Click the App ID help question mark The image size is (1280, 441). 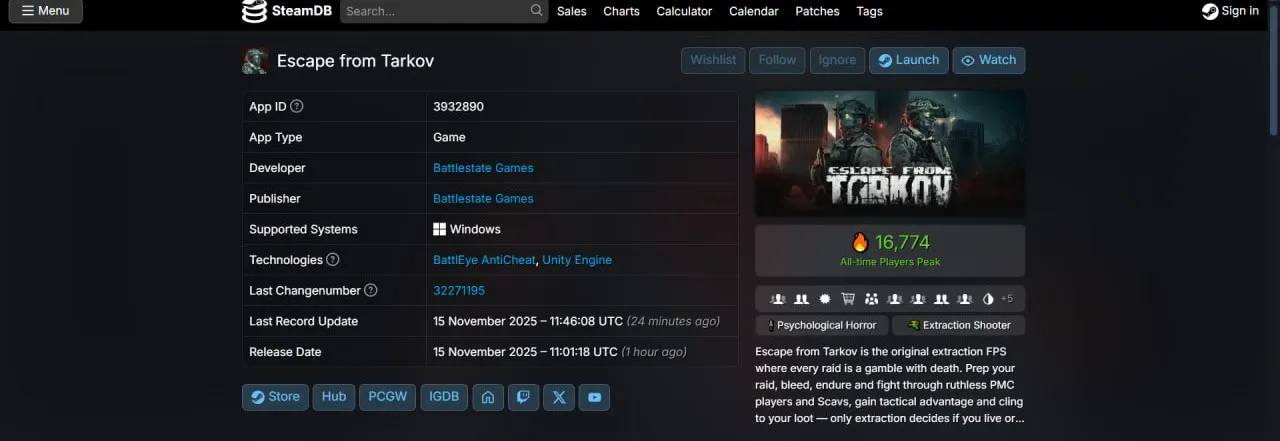coord(297,107)
